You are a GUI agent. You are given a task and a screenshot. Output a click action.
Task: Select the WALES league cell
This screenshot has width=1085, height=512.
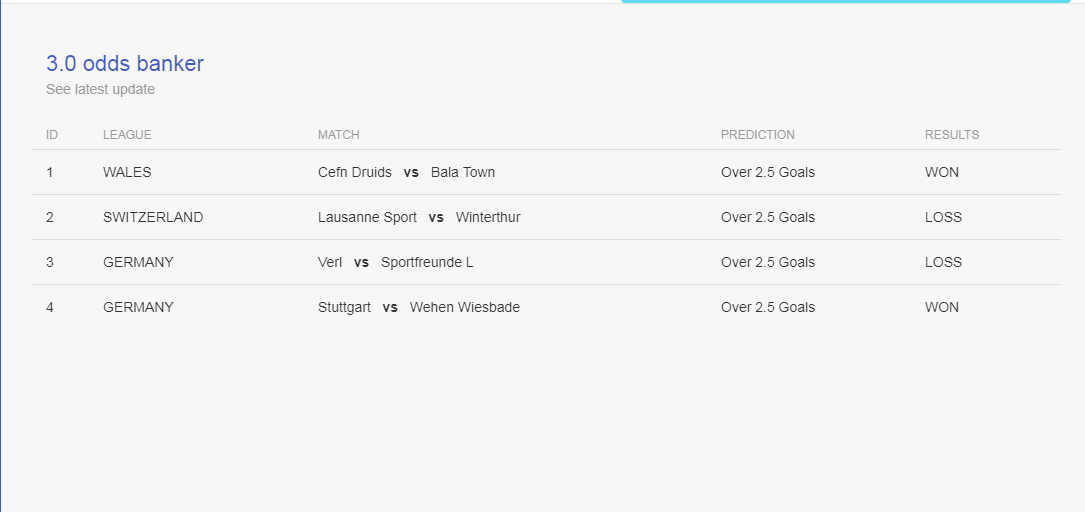coord(127,172)
